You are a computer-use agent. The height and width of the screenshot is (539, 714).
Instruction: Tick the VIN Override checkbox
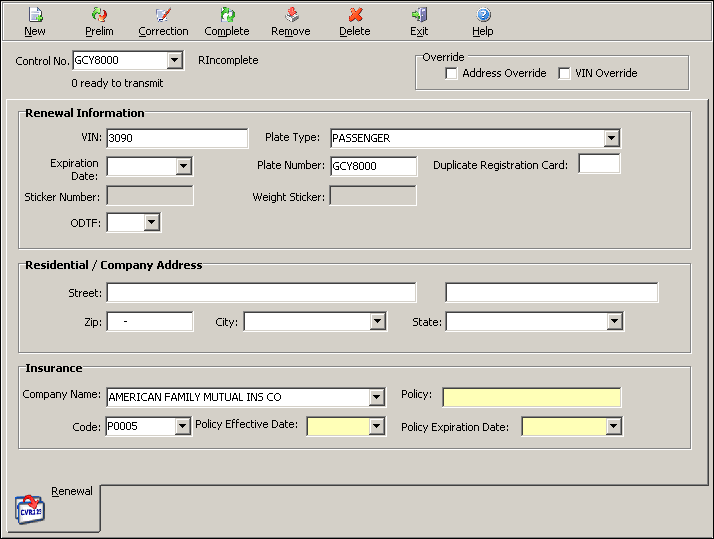tap(565, 73)
